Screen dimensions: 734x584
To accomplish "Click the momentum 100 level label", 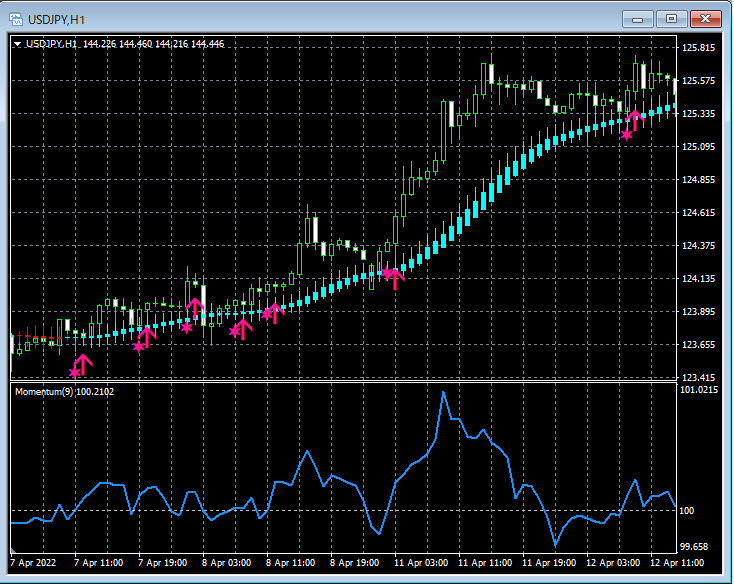I will [689, 511].
